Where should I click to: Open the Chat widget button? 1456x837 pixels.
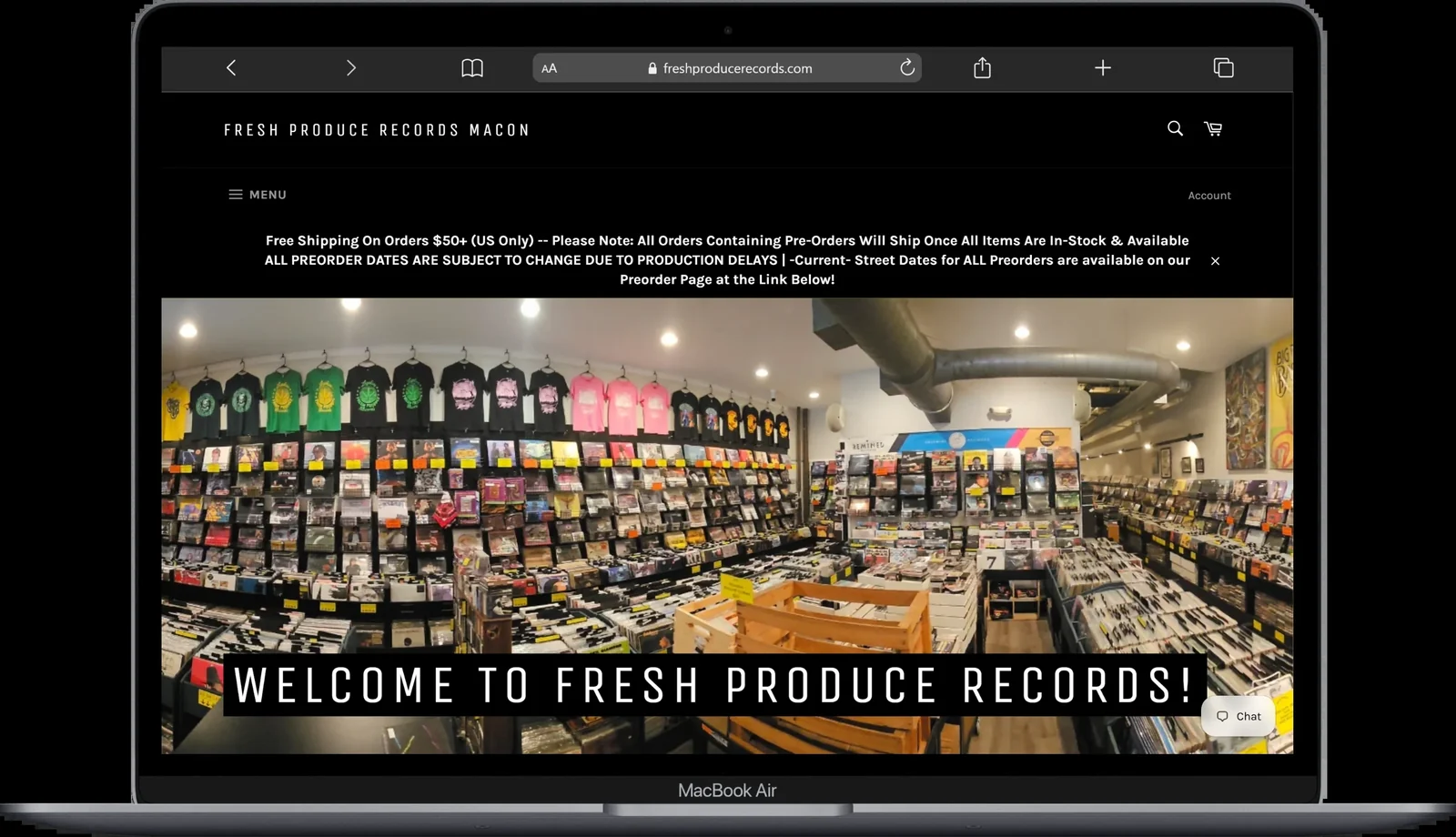pos(1238,716)
